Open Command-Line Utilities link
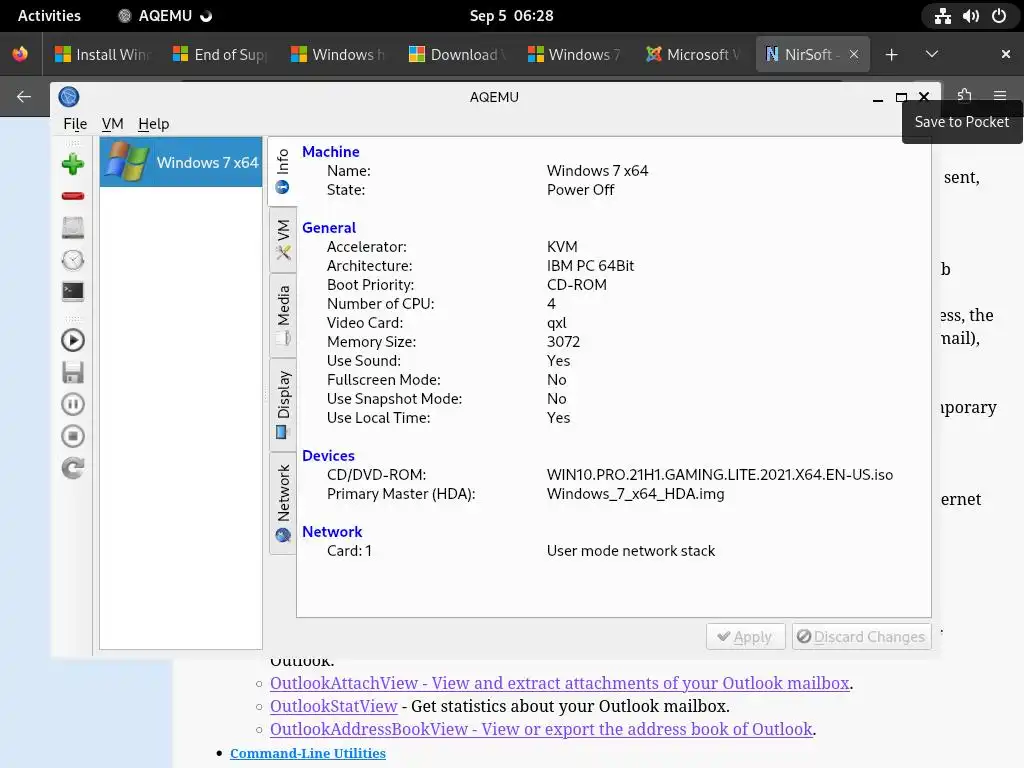Screen dimensions: 1024x768 308,753
